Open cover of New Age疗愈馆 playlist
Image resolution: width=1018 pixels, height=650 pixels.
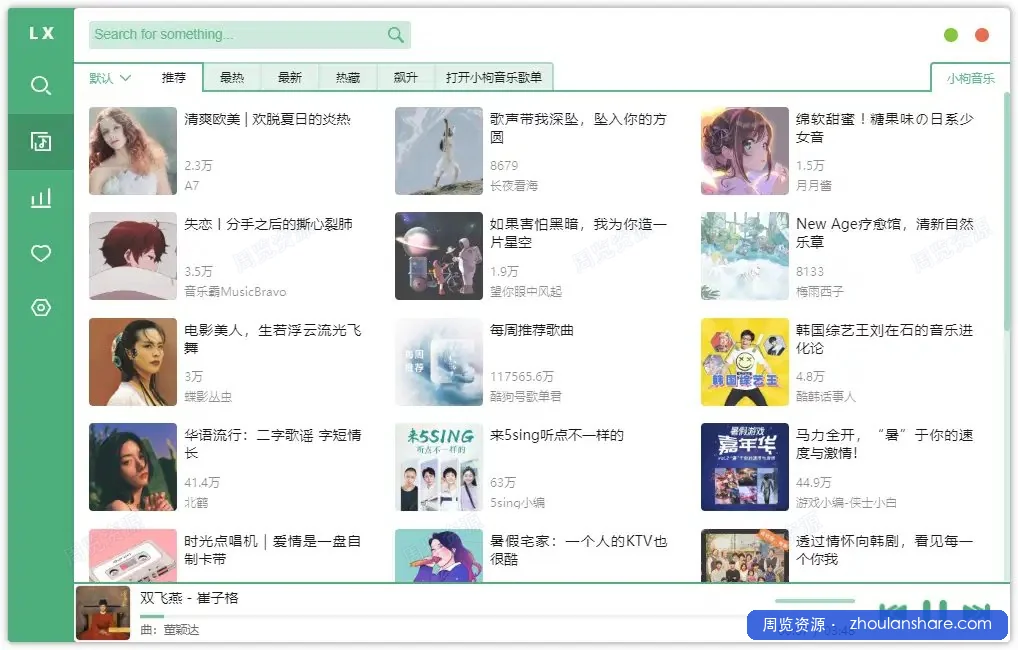(x=745, y=256)
